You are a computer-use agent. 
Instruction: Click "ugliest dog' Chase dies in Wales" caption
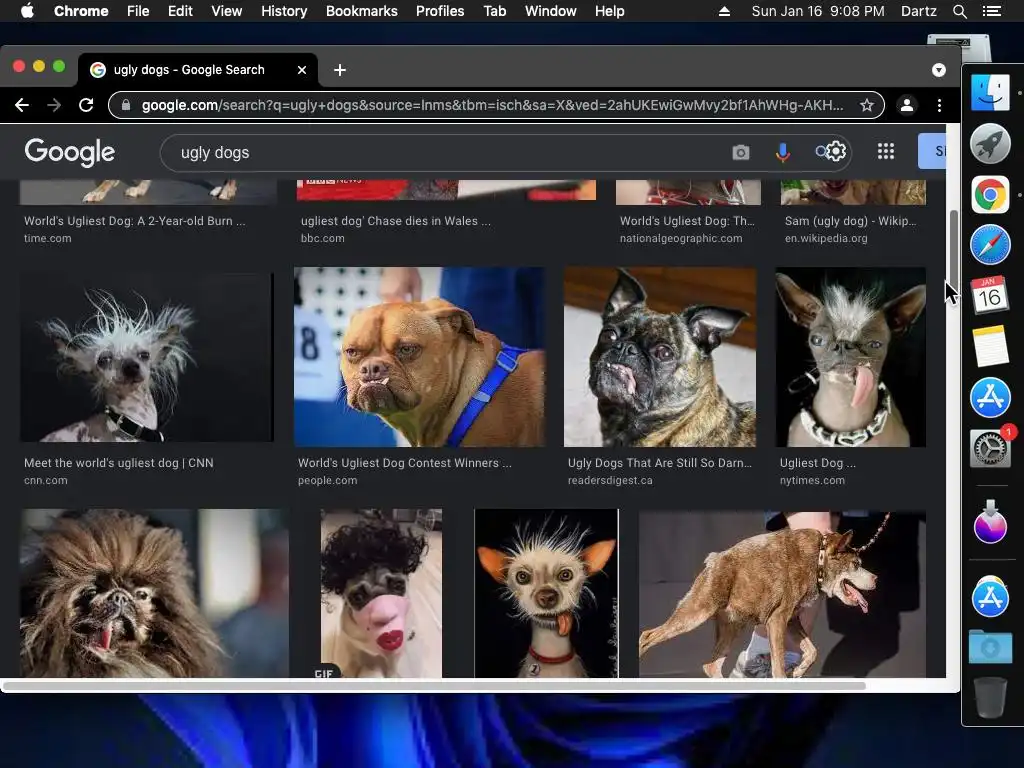click(396, 221)
